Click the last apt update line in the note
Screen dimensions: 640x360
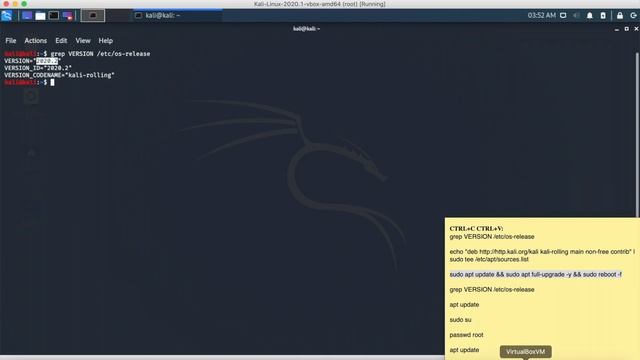[464, 350]
